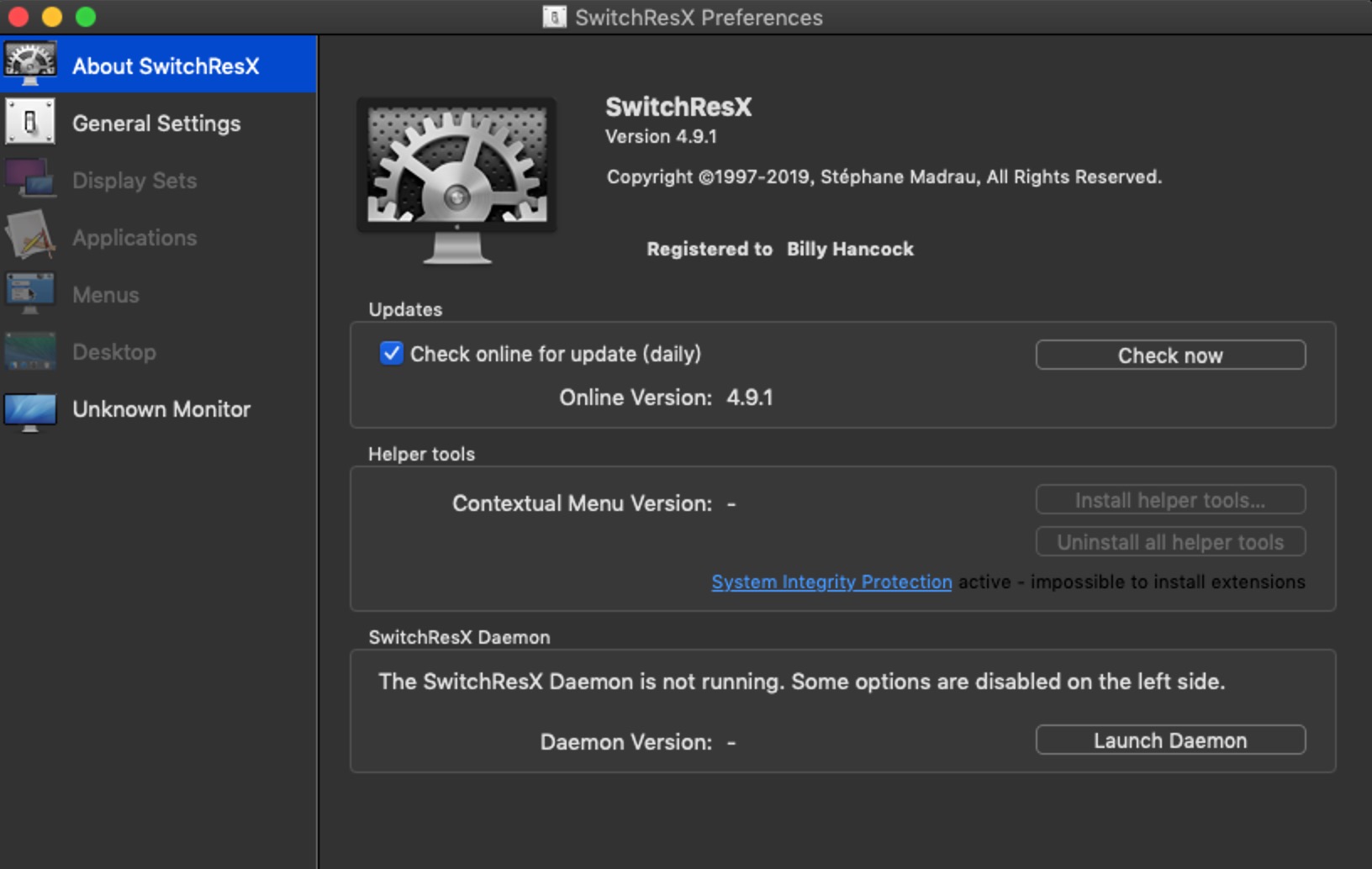
Task: Click the Launch Daemon button
Action: [x=1170, y=740]
